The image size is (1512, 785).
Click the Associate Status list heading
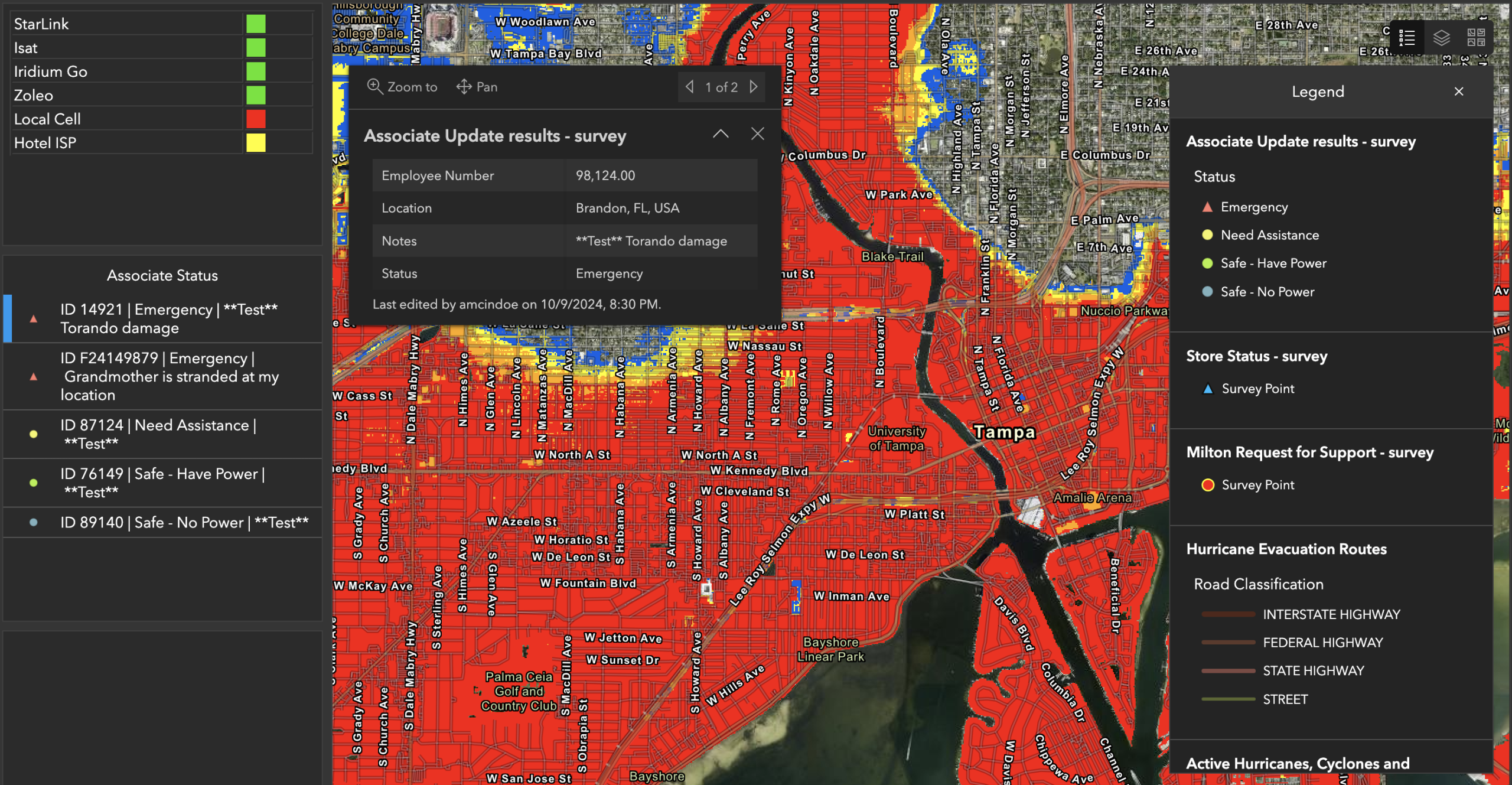[162, 275]
